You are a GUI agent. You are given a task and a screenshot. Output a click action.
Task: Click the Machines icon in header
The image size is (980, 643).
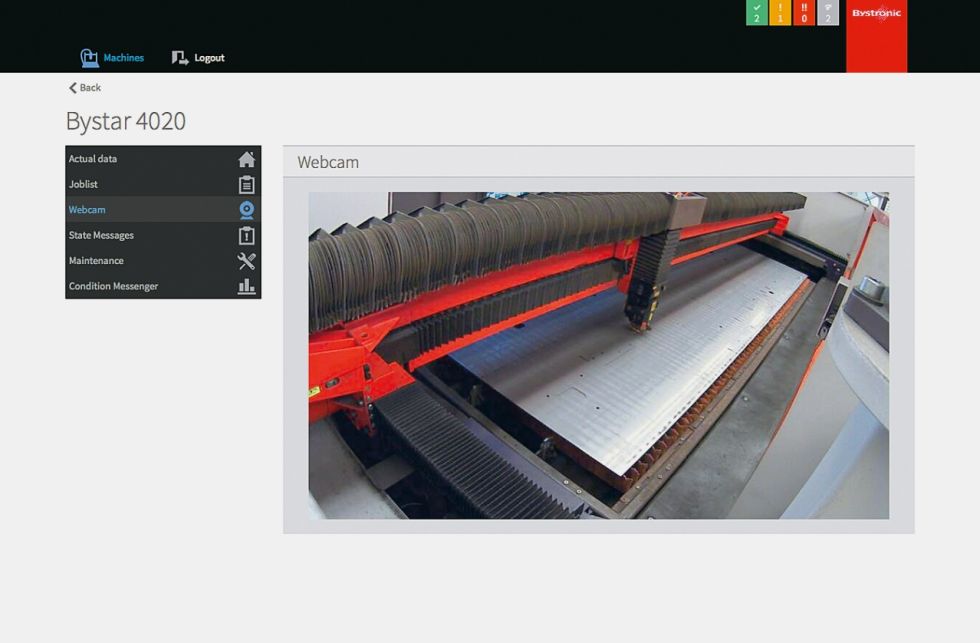tap(89, 57)
